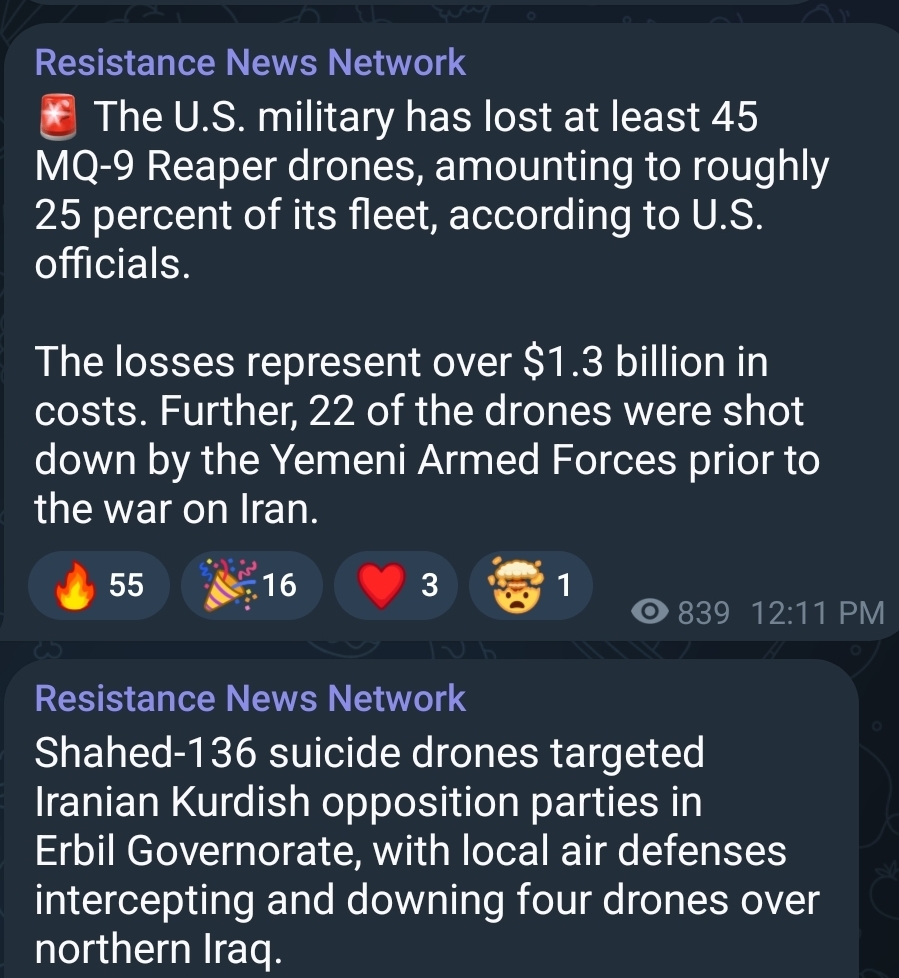Viewport: 899px width, 978px height.
Task: Click the eye views icon
Action: 649,612
